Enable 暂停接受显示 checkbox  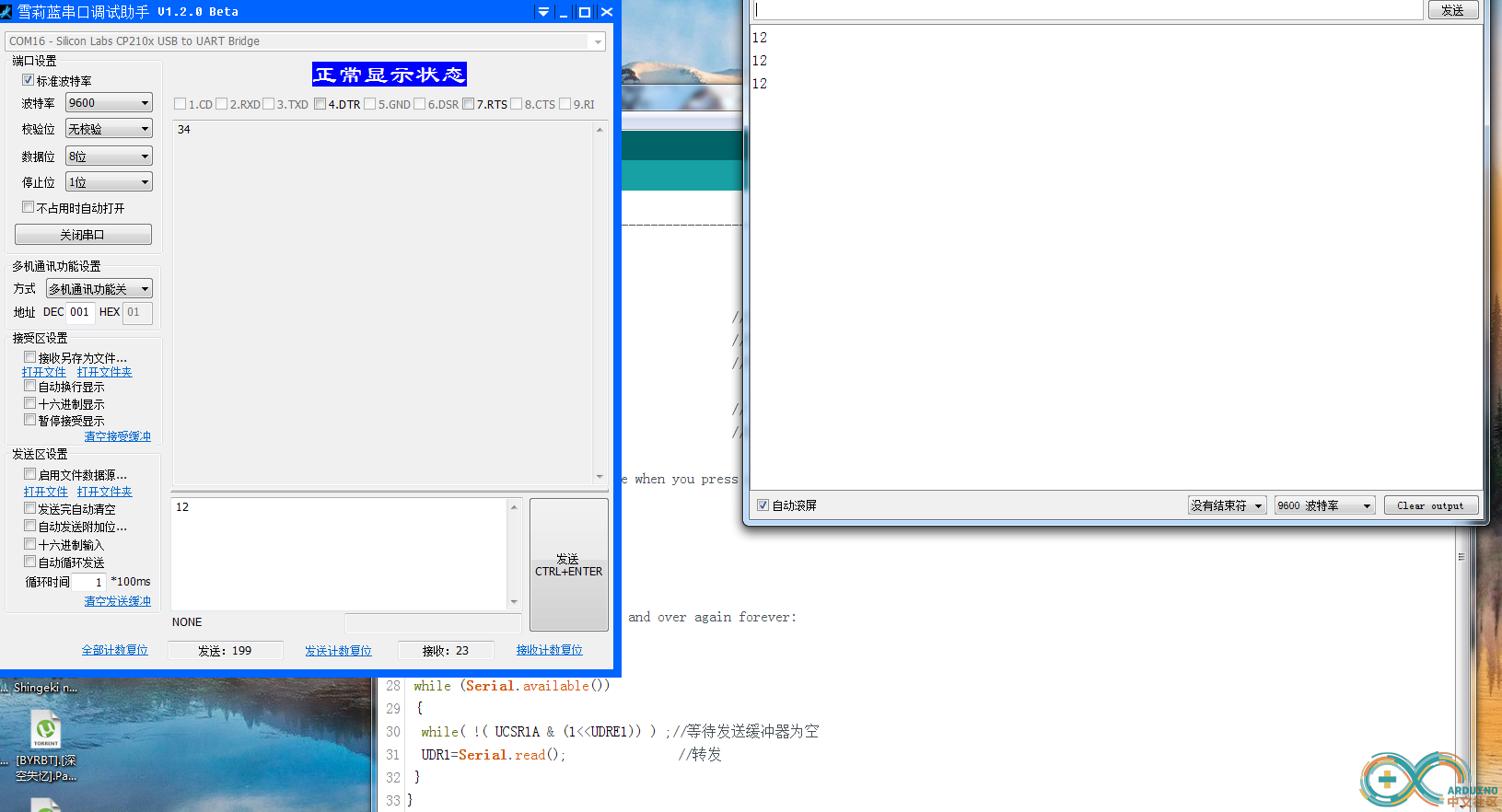(x=29, y=420)
